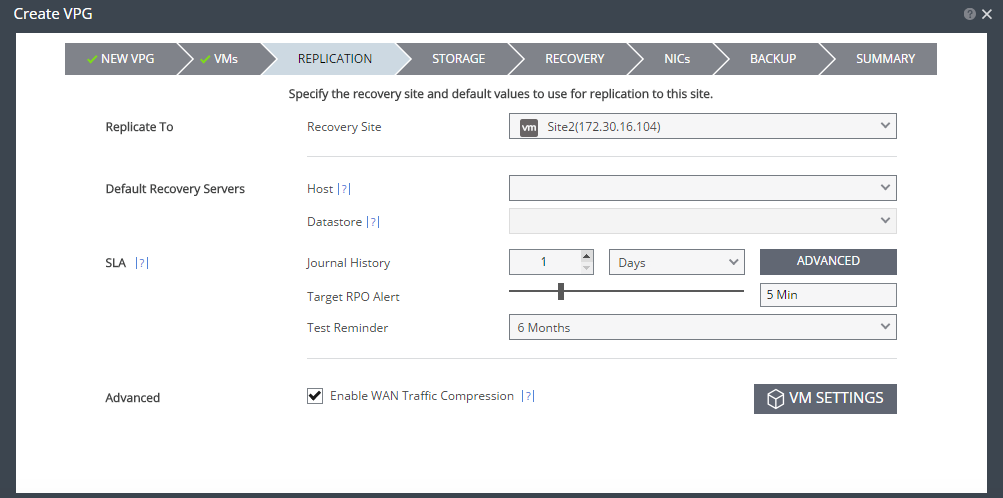Click the ADVANCED button

(x=828, y=261)
